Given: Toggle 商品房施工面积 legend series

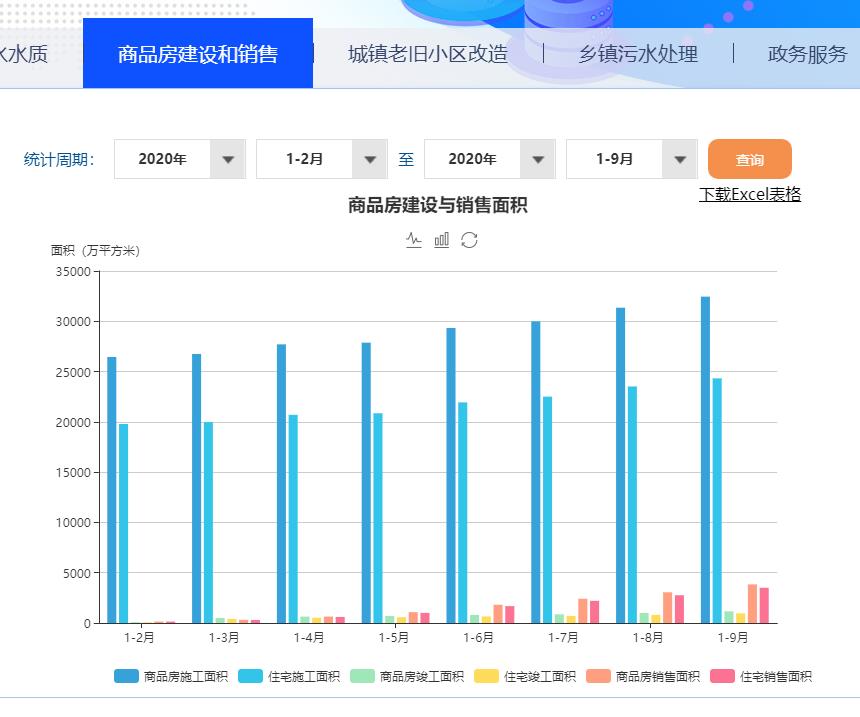Looking at the screenshot, I should tap(171, 677).
